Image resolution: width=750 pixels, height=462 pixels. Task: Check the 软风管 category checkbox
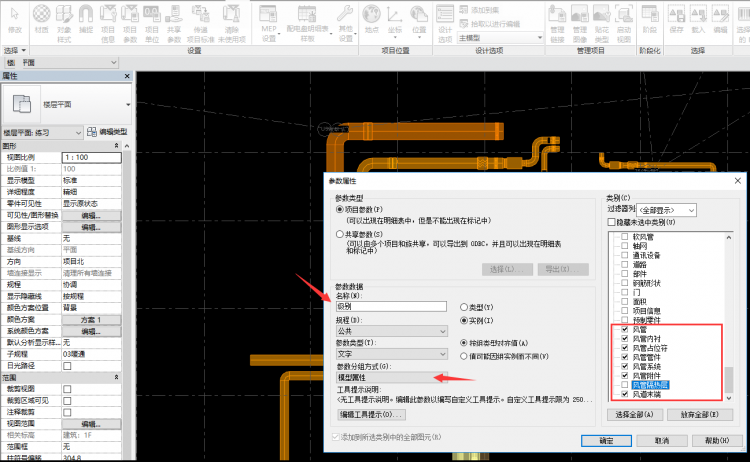click(625, 236)
